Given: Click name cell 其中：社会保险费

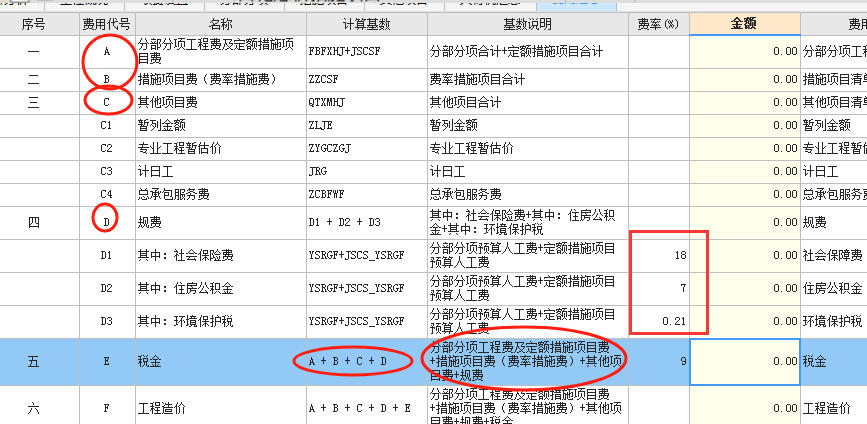Looking at the screenshot, I should [x=221, y=255].
